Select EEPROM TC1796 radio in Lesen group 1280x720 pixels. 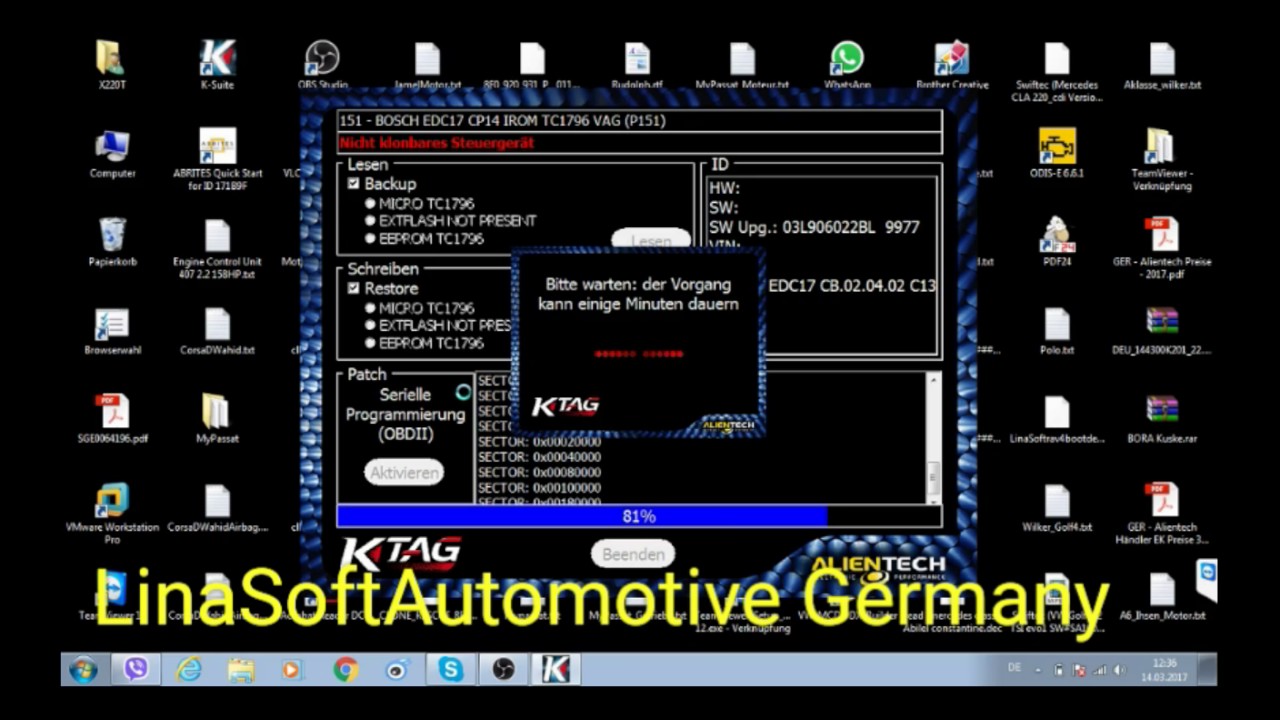point(370,239)
